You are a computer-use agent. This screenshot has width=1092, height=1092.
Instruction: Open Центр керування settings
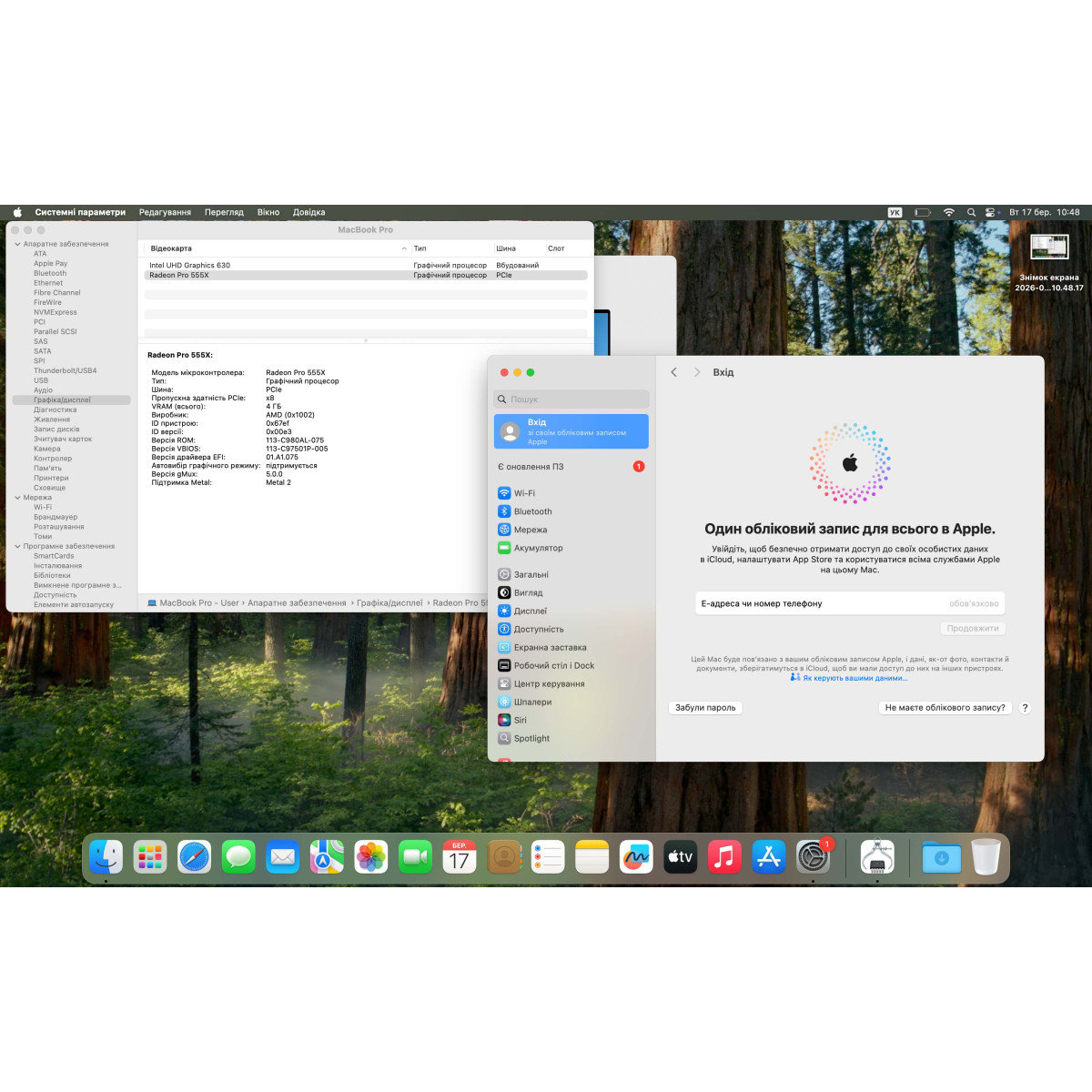click(x=571, y=683)
